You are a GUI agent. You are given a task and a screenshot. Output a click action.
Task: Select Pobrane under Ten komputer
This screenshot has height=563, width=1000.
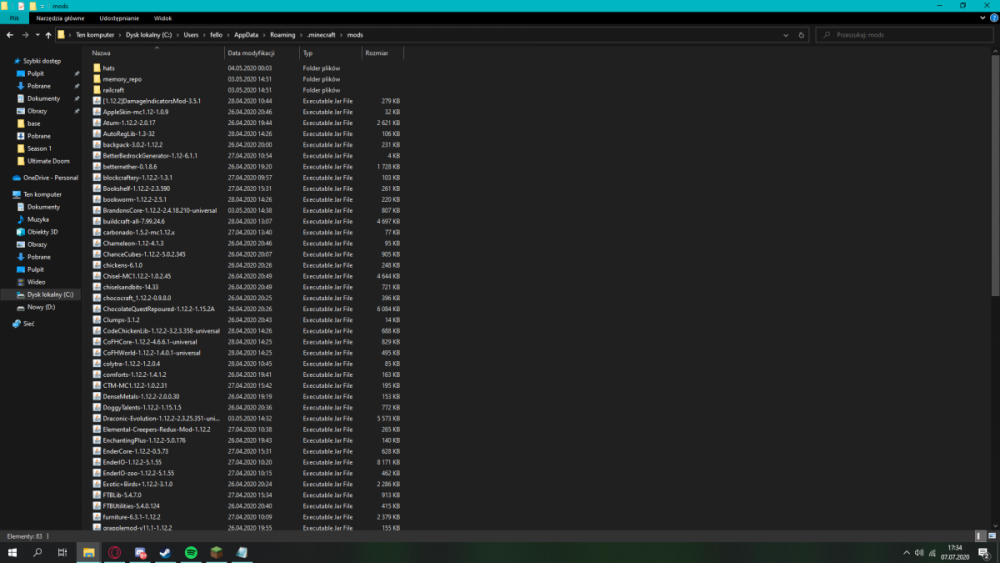click(x=39, y=257)
